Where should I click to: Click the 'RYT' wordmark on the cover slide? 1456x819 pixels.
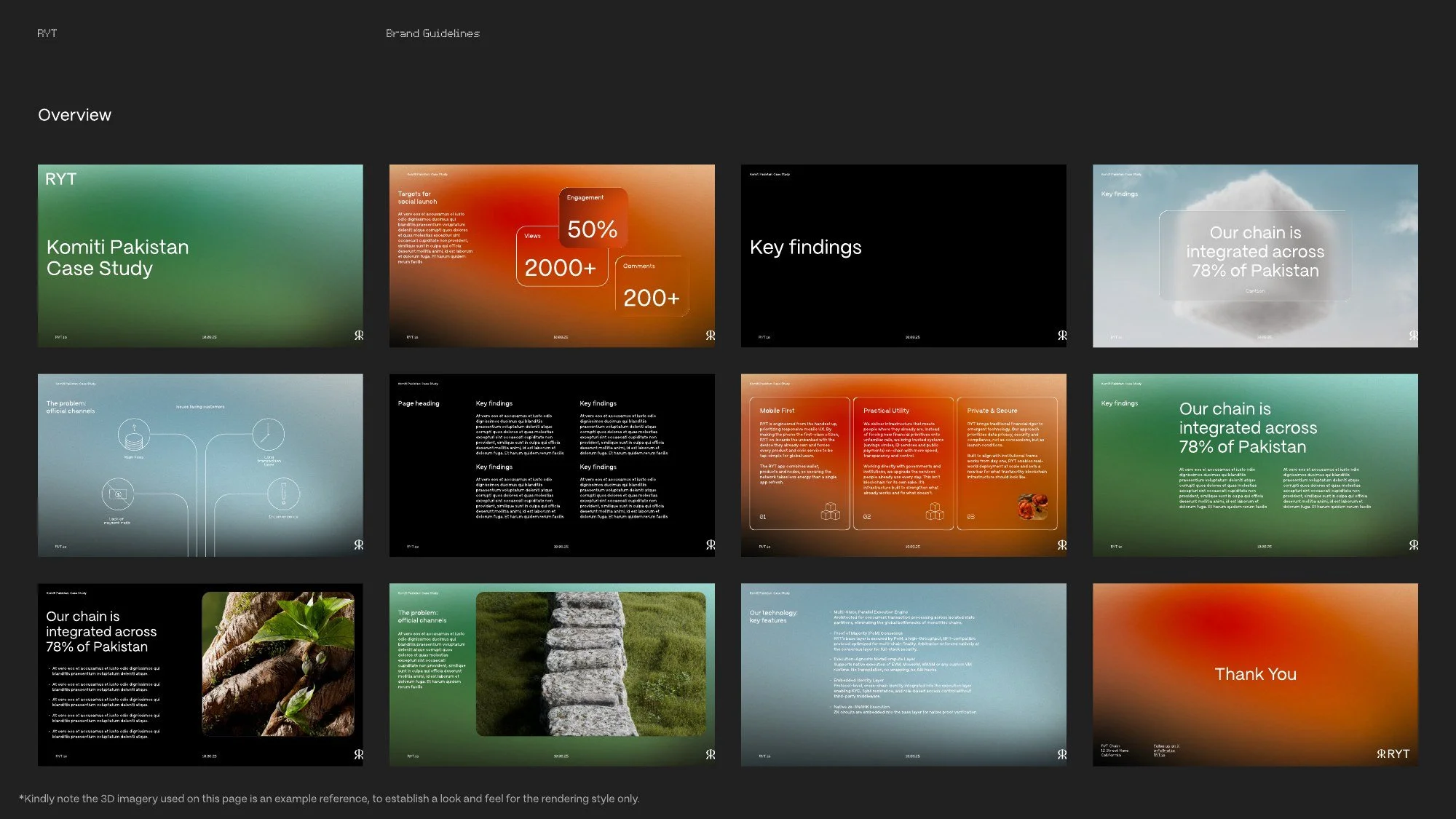point(60,179)
